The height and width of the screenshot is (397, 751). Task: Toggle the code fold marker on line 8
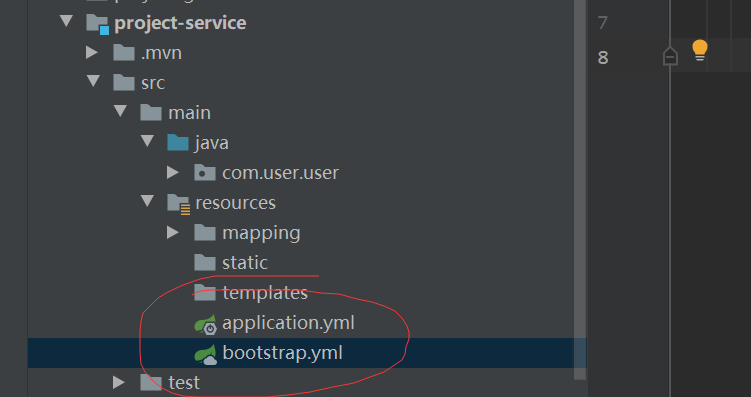click(x=670, y=57)
